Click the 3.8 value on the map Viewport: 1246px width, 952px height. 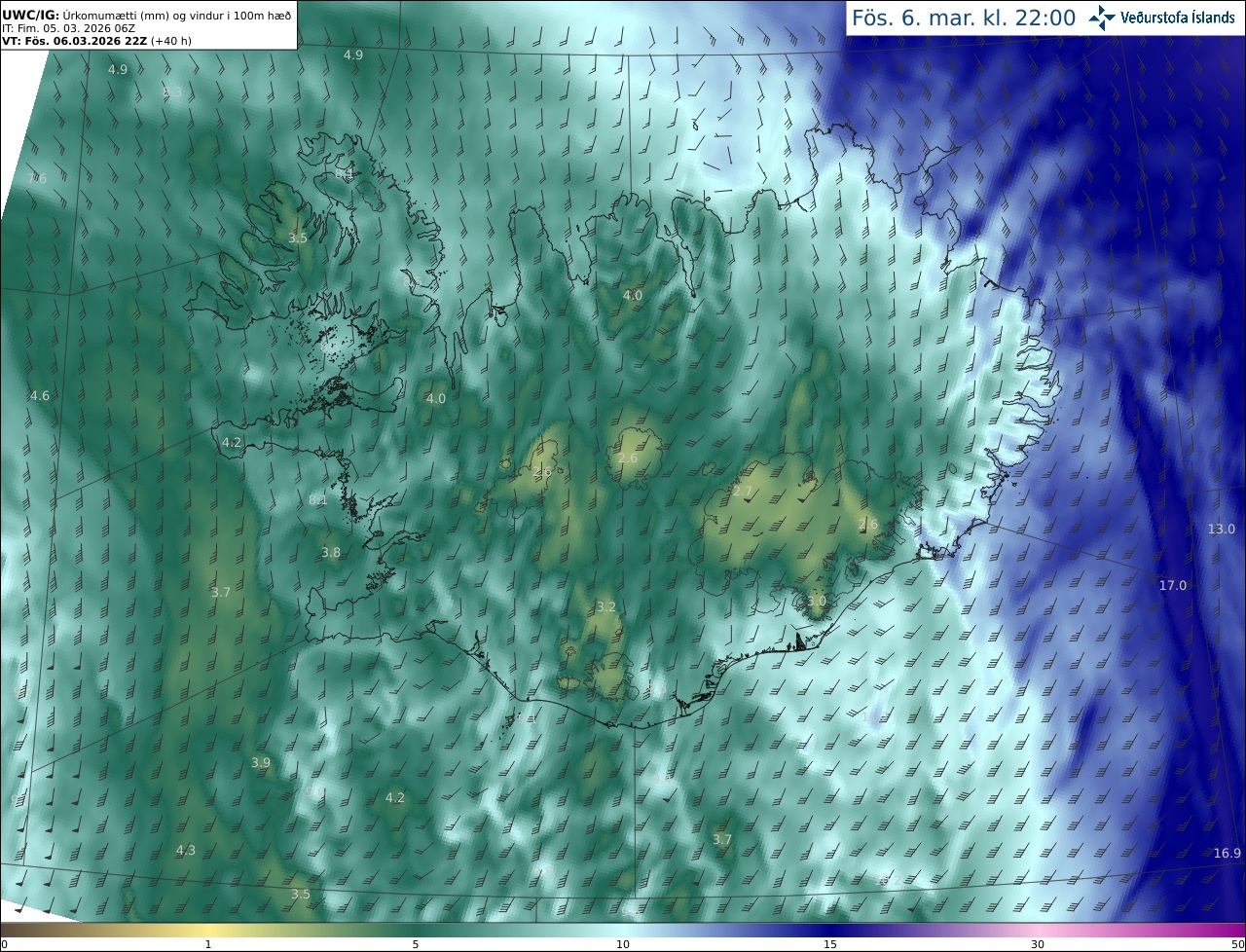tap(331, 553)
